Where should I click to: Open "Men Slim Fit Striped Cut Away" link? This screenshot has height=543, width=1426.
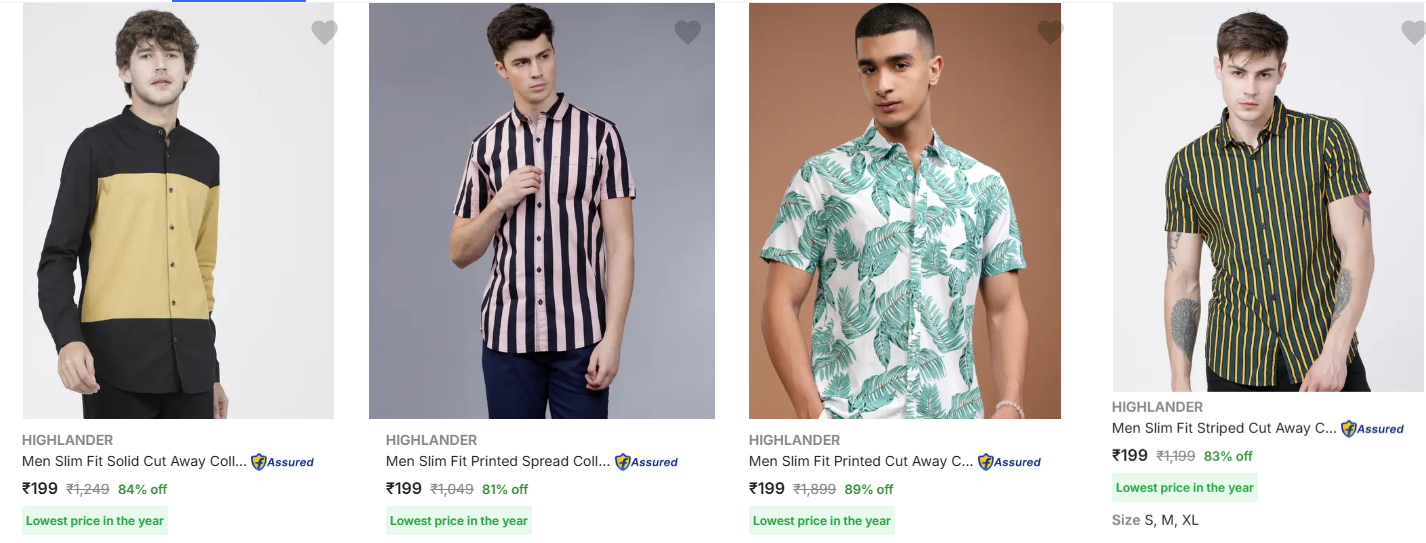pos(1224,428)
